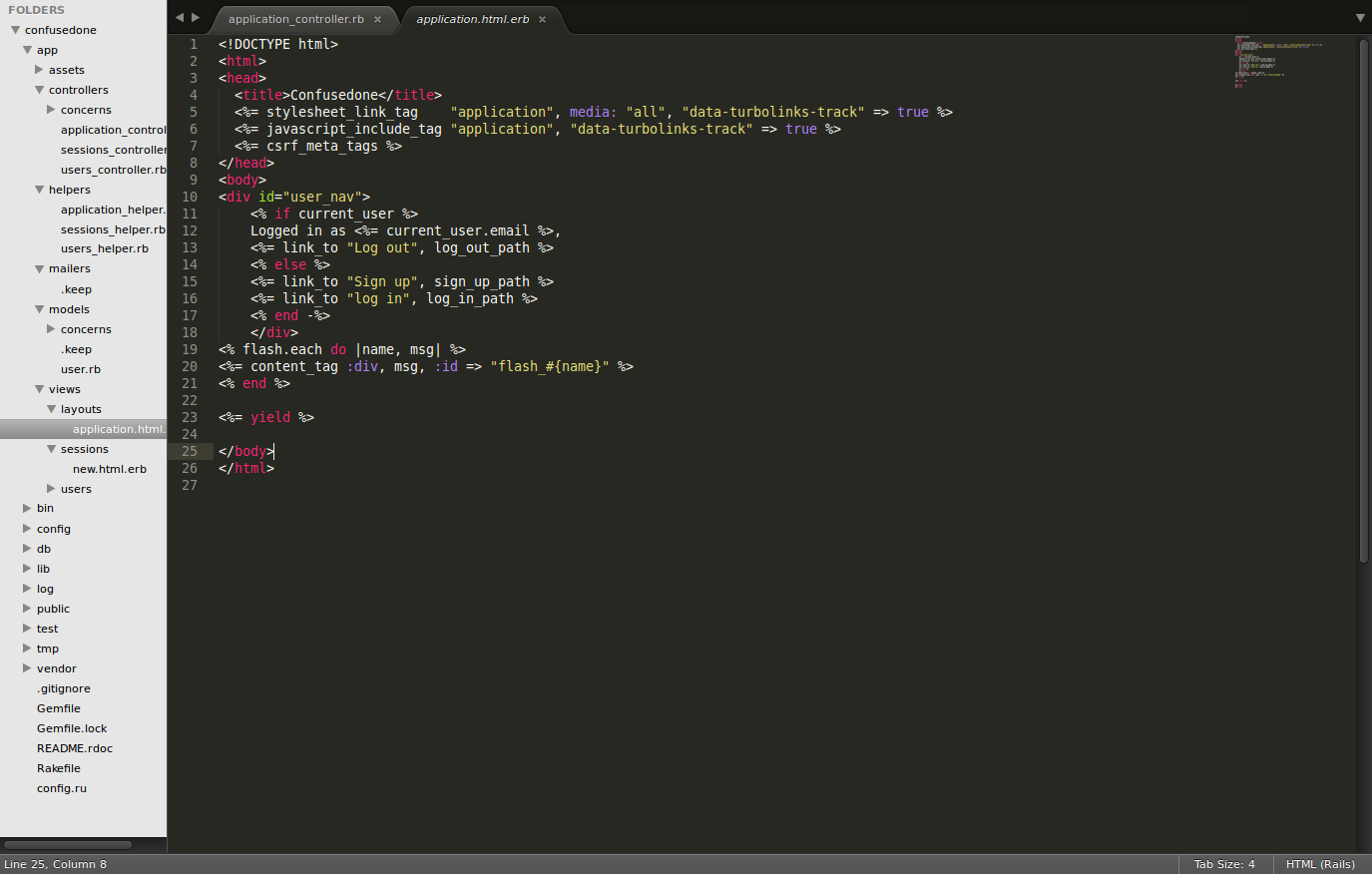Click line number 23 in gutter
The width and height of the screenshot is (1372, 874).
click(190, 417)
